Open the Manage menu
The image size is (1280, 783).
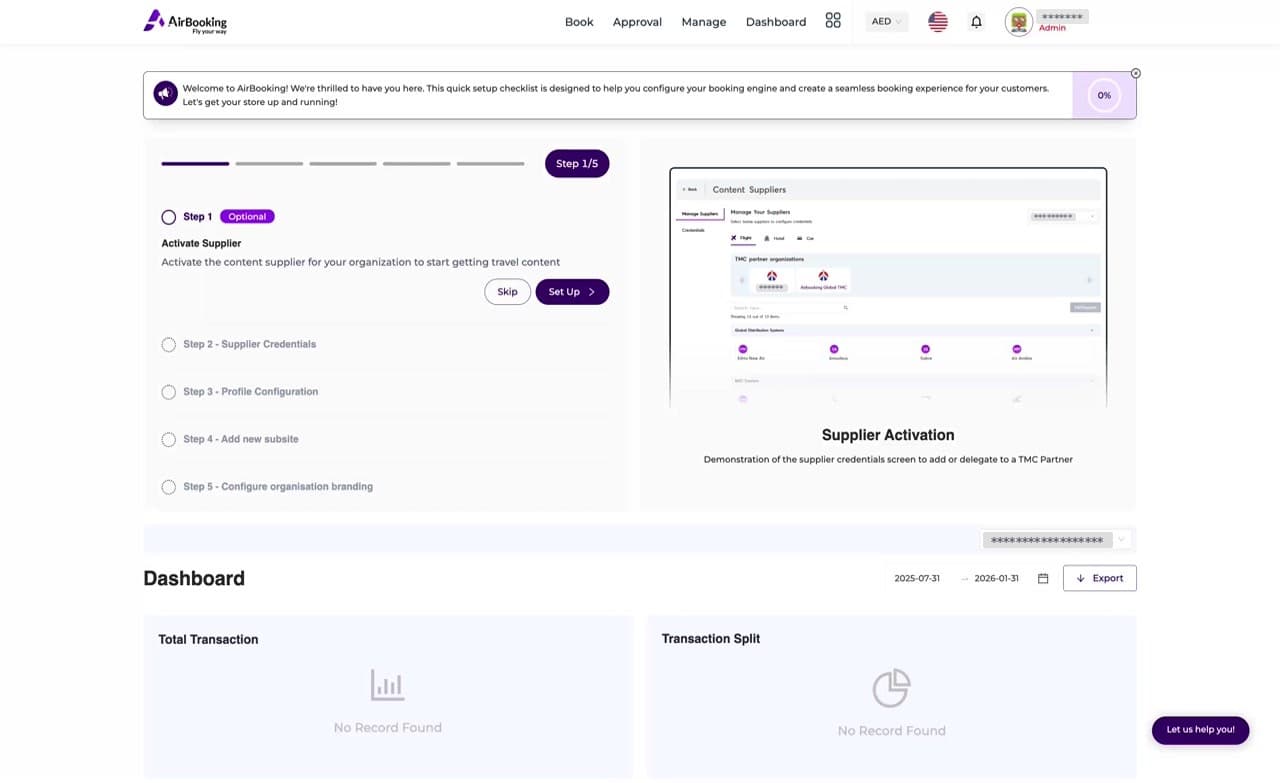pyautogui.click(x=704, y=22)
